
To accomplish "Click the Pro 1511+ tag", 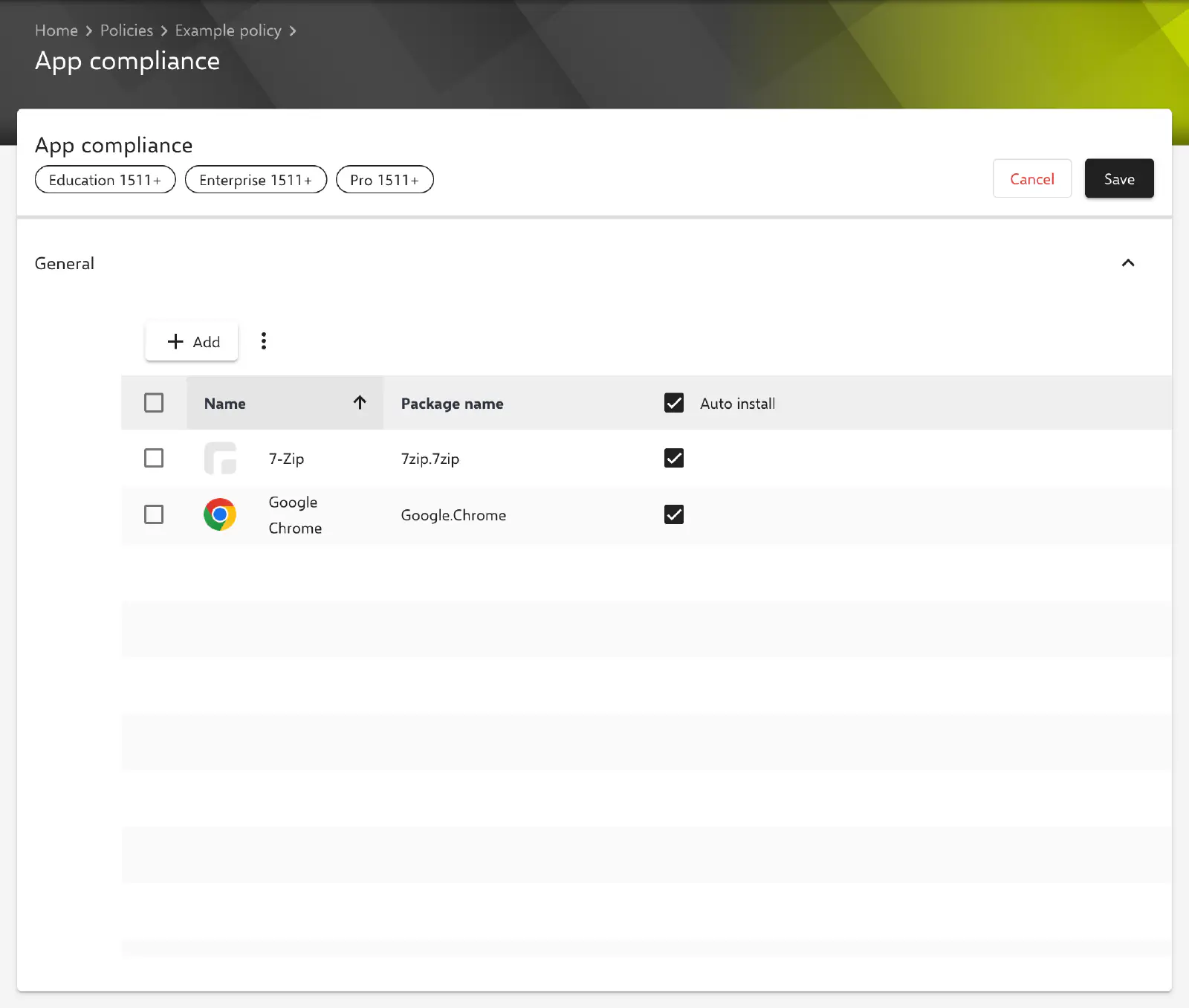I will [385, 180].
